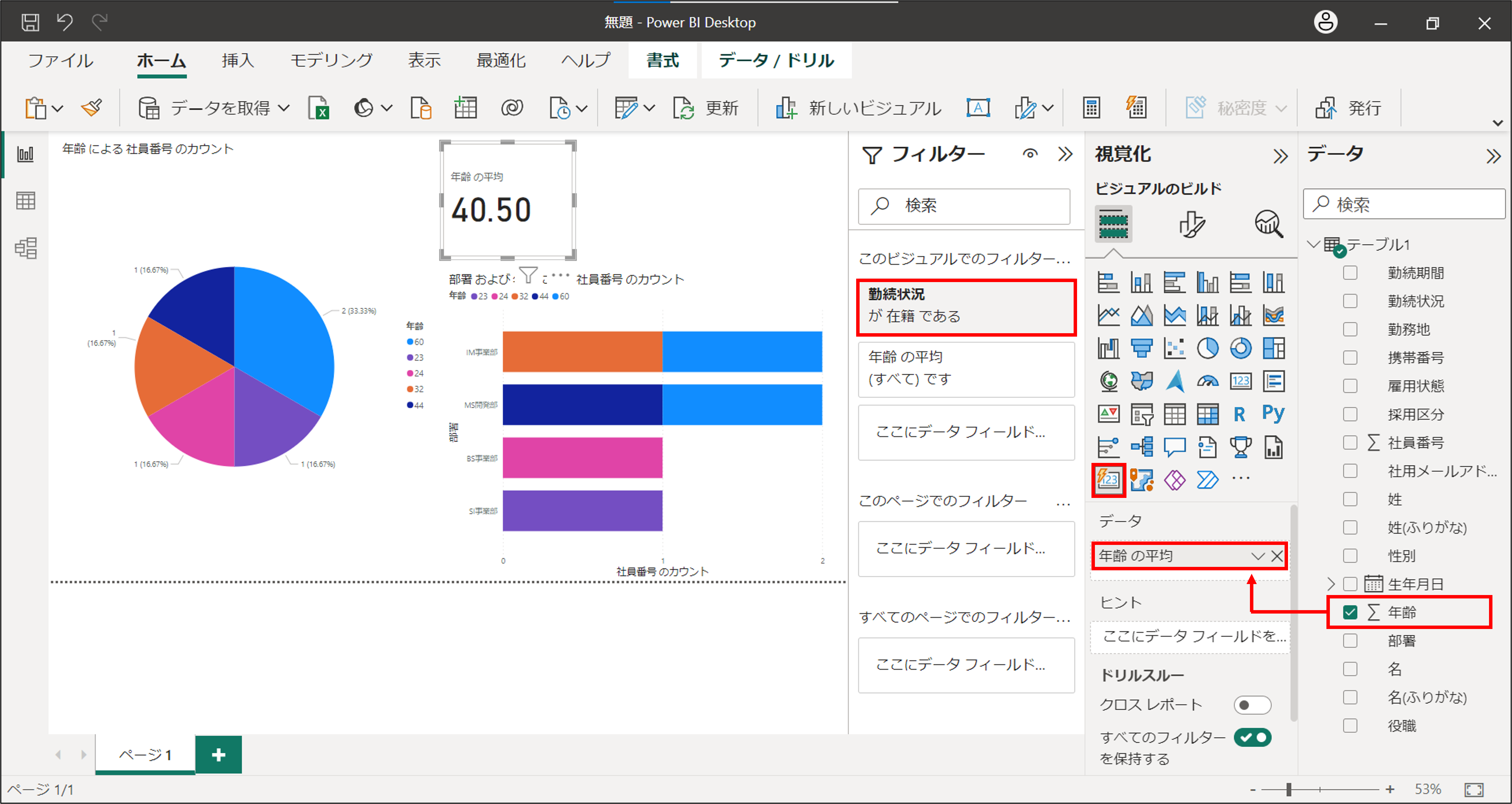Select the Donut chart visual type
1512x804 pixels.
click(x=1240, y=348)
